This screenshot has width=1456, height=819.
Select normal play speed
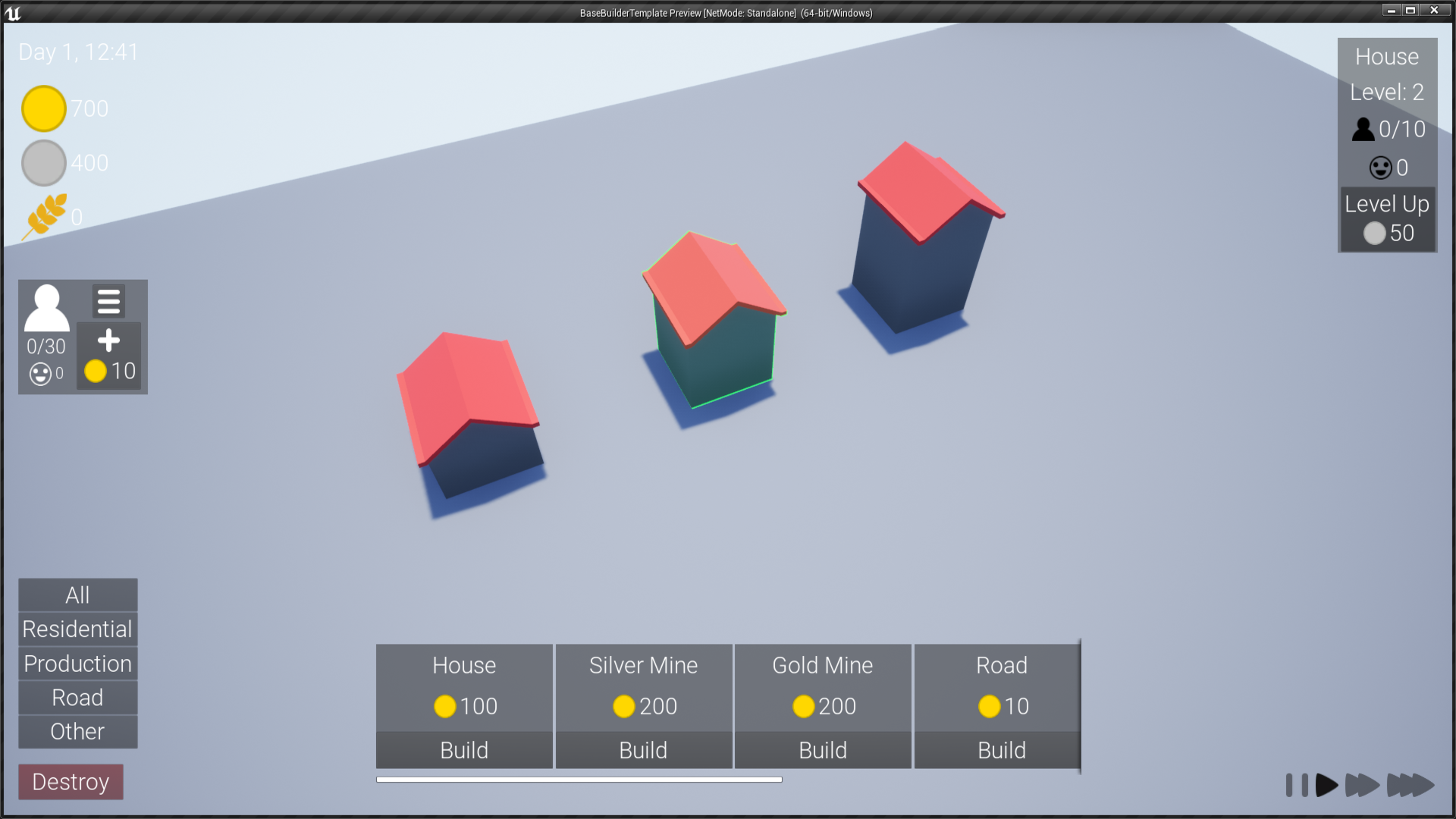[1327, 786]
